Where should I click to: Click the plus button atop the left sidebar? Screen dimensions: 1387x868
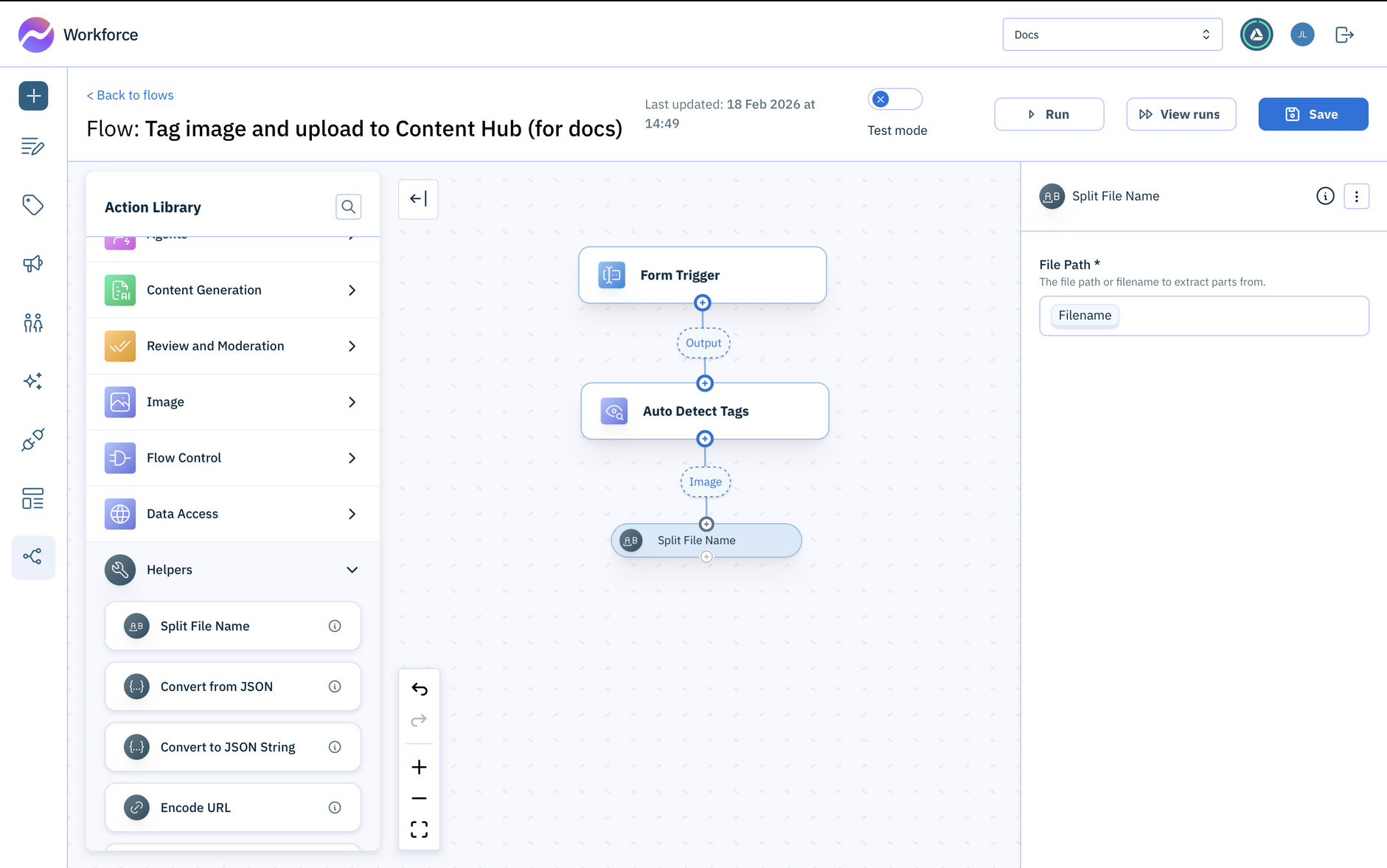33,96
